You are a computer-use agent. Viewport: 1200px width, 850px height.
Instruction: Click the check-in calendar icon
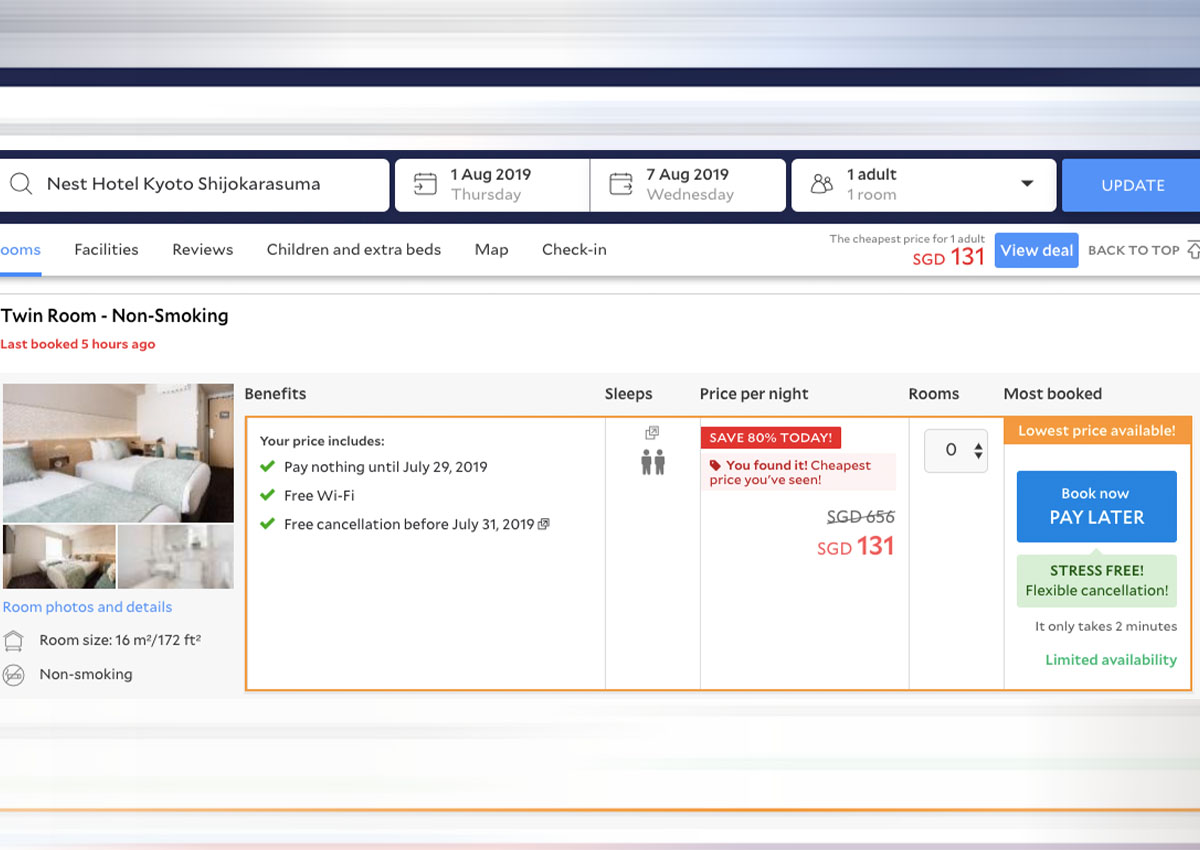425,185
